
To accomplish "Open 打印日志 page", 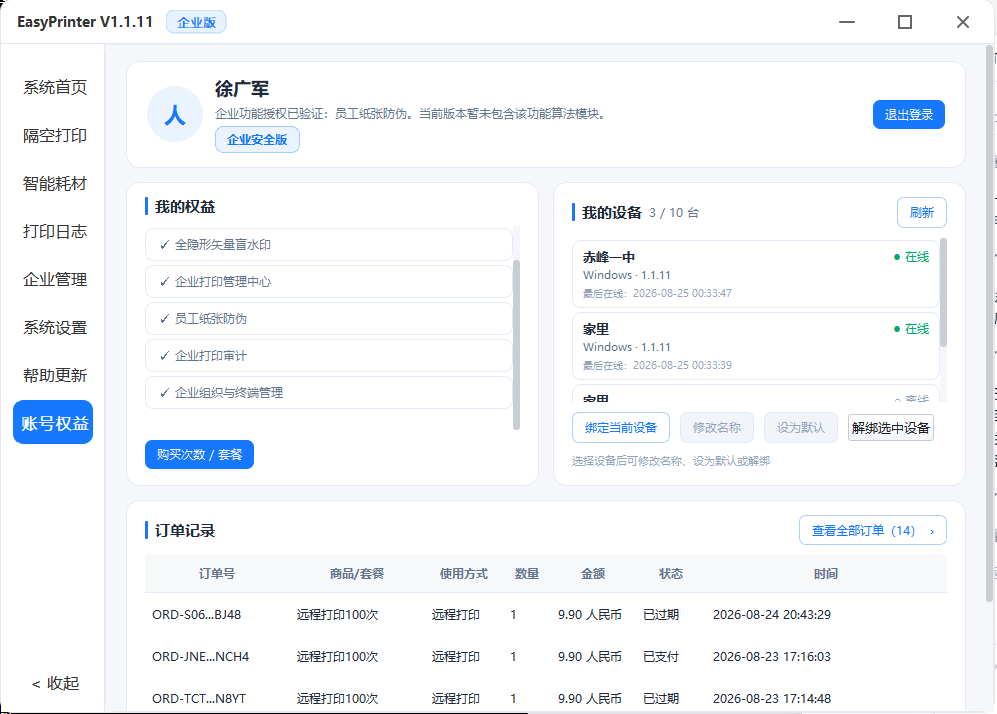I will pyautogui.click(x=55, y=231).
